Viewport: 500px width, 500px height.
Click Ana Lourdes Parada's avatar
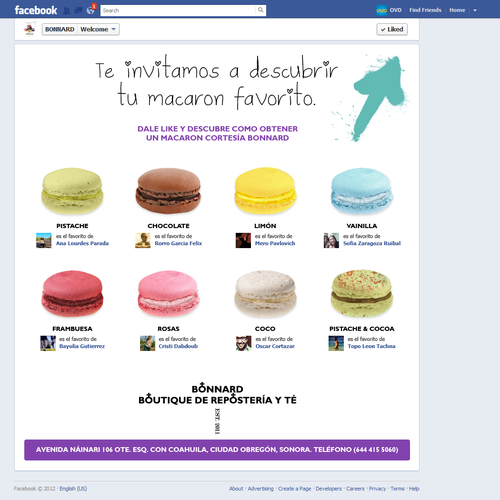tap(44, 240)
